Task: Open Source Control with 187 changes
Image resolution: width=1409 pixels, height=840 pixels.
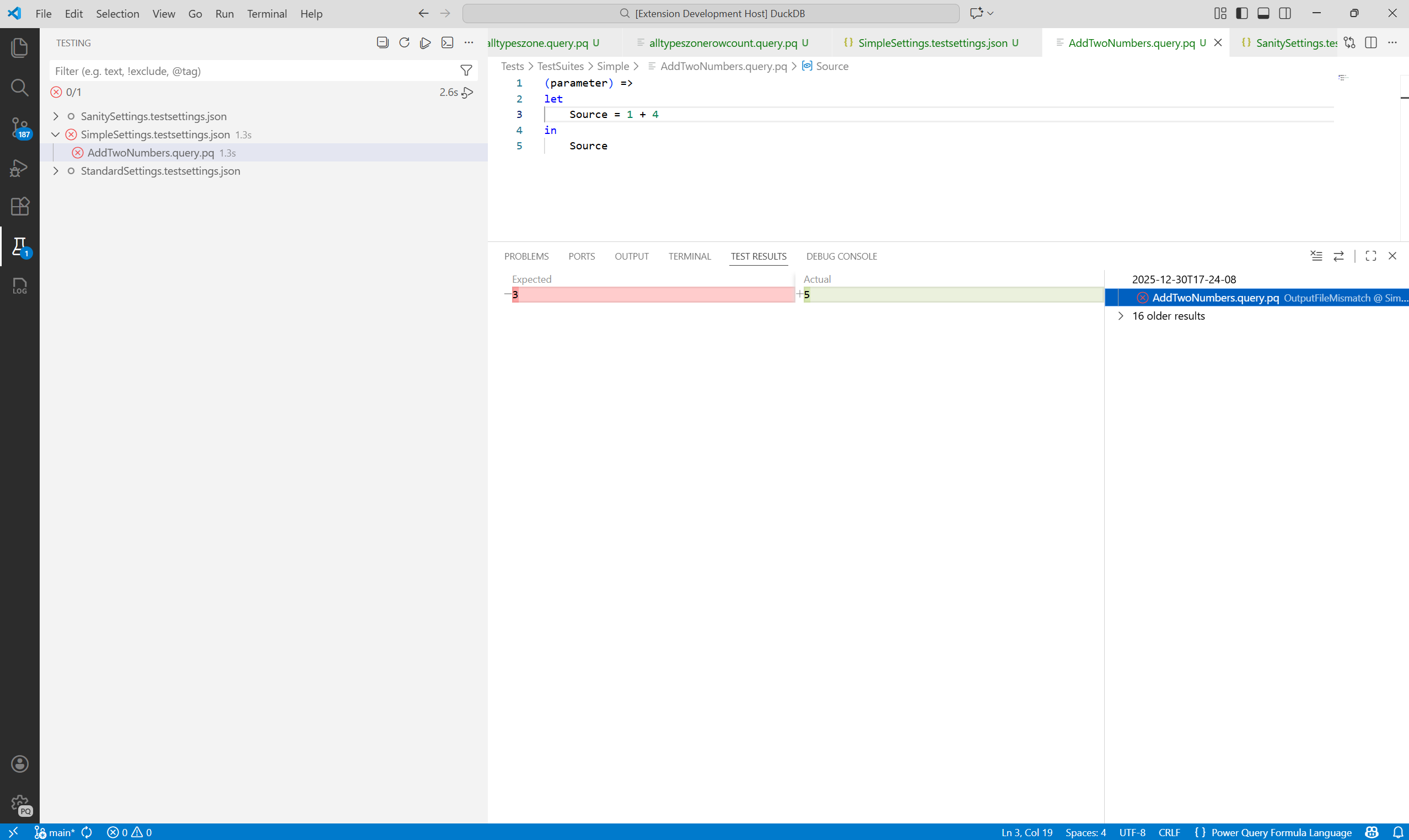Action: [x=20, y=127]
